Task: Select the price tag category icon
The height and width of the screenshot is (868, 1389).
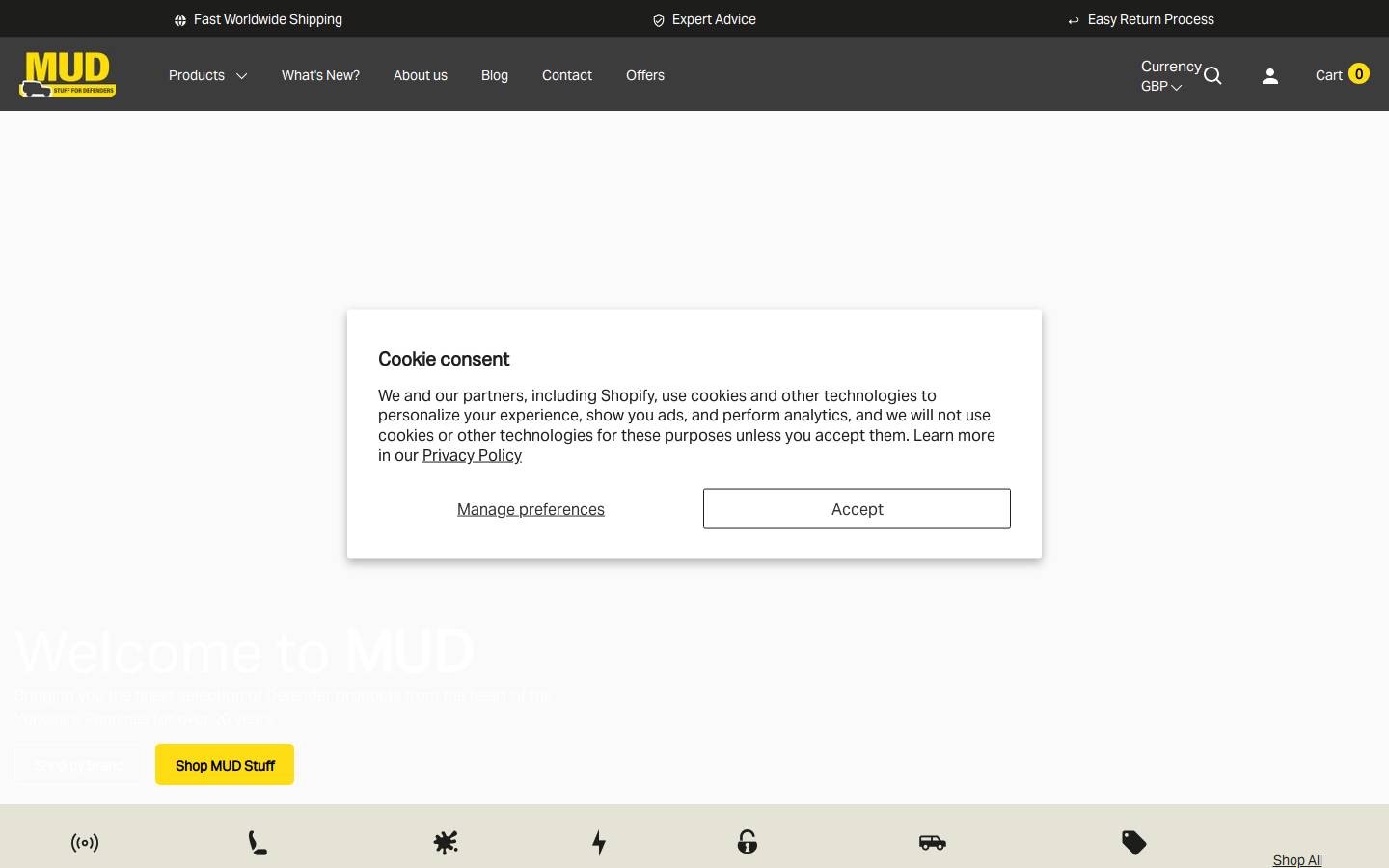Action: [1134, 843]
